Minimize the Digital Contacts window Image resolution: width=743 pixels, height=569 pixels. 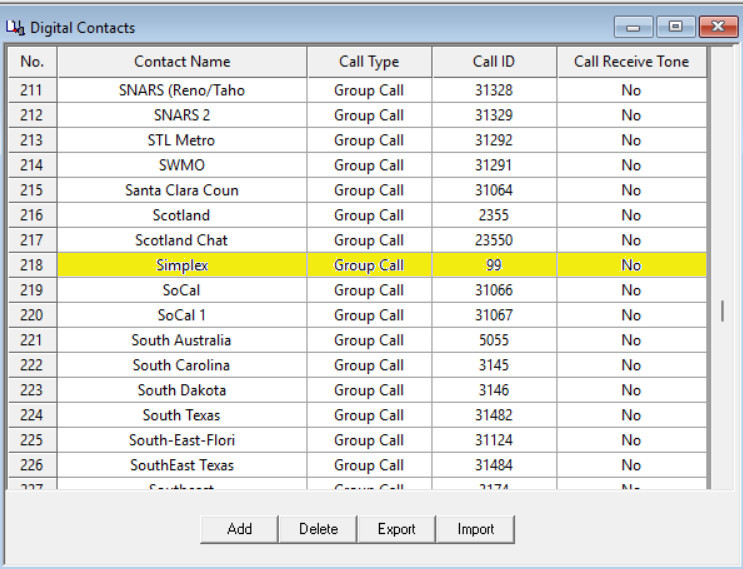point(634,27)
